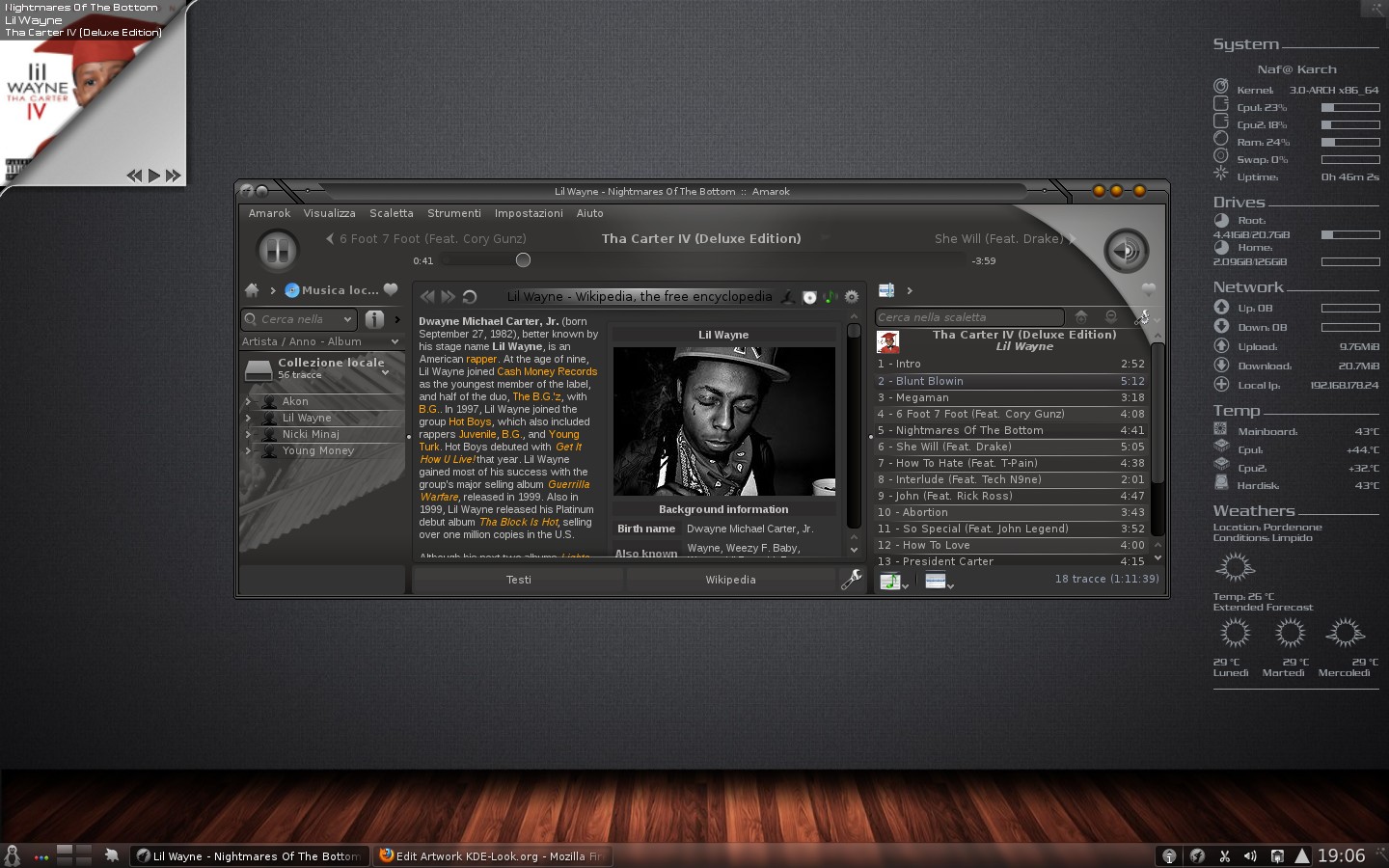Open the Aiuto menu
This screenshot has width=1389, height=868.
(x=589, y=213)
